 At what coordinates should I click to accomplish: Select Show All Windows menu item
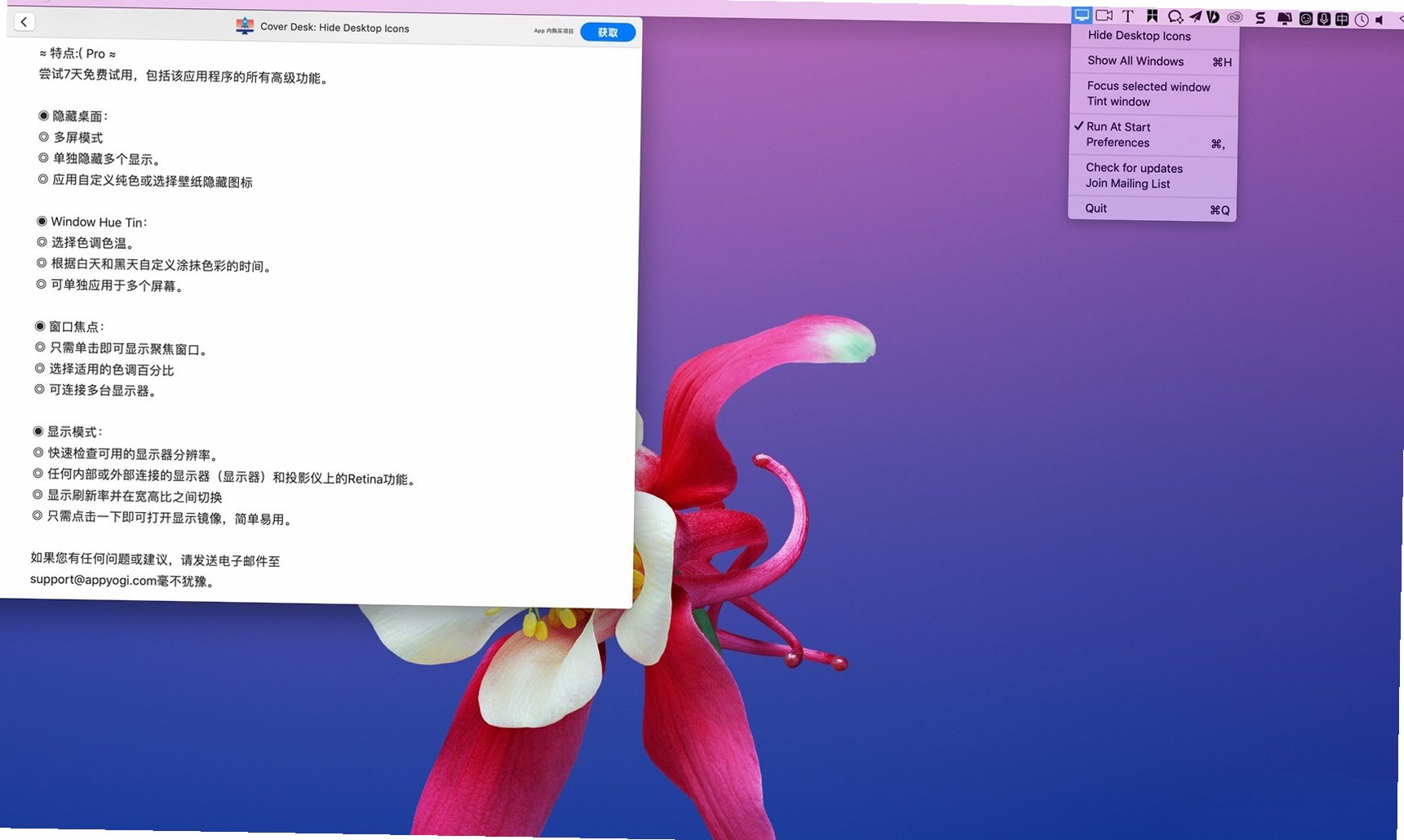point(1154,61)
